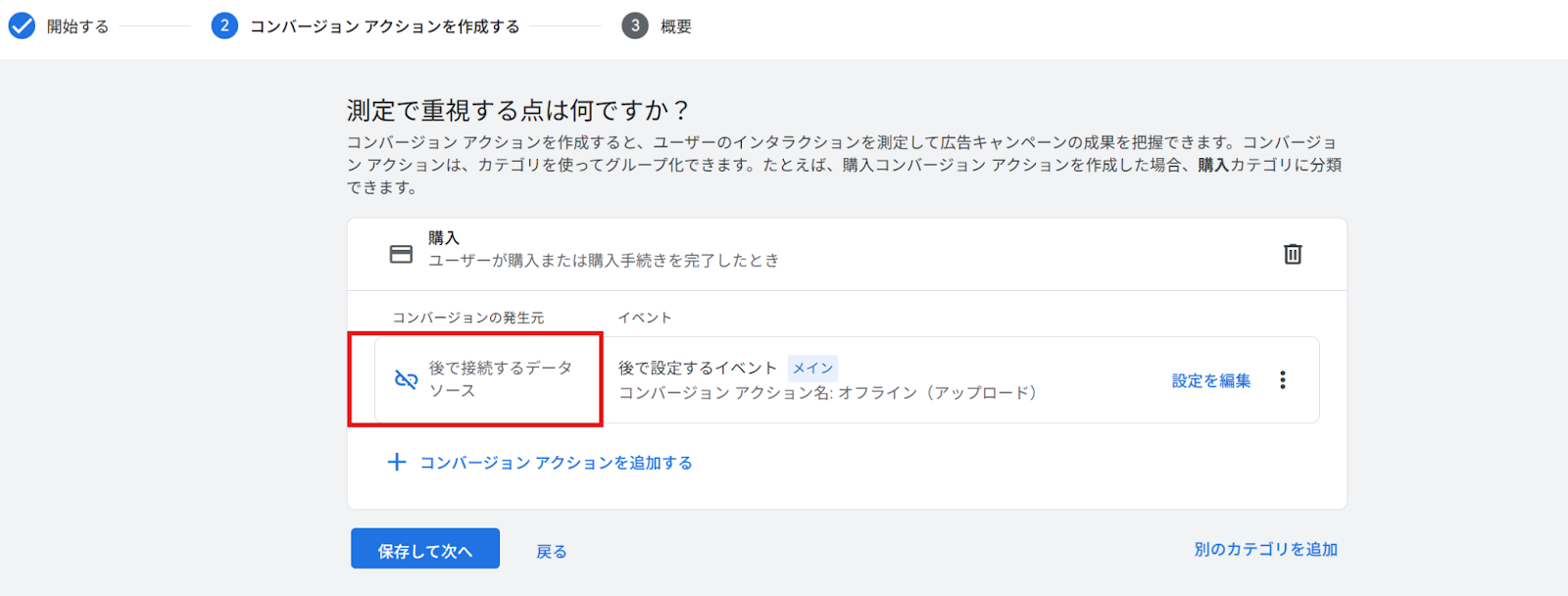Select the 開始する step label

[x=78, y=26]
